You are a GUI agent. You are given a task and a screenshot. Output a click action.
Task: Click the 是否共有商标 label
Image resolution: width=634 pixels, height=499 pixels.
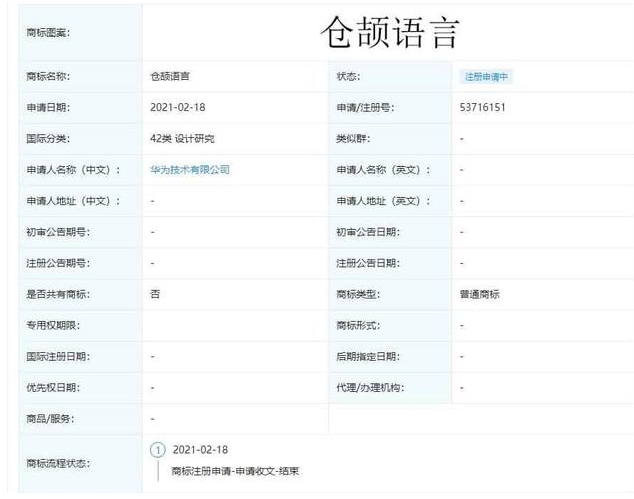coord(58,294)
